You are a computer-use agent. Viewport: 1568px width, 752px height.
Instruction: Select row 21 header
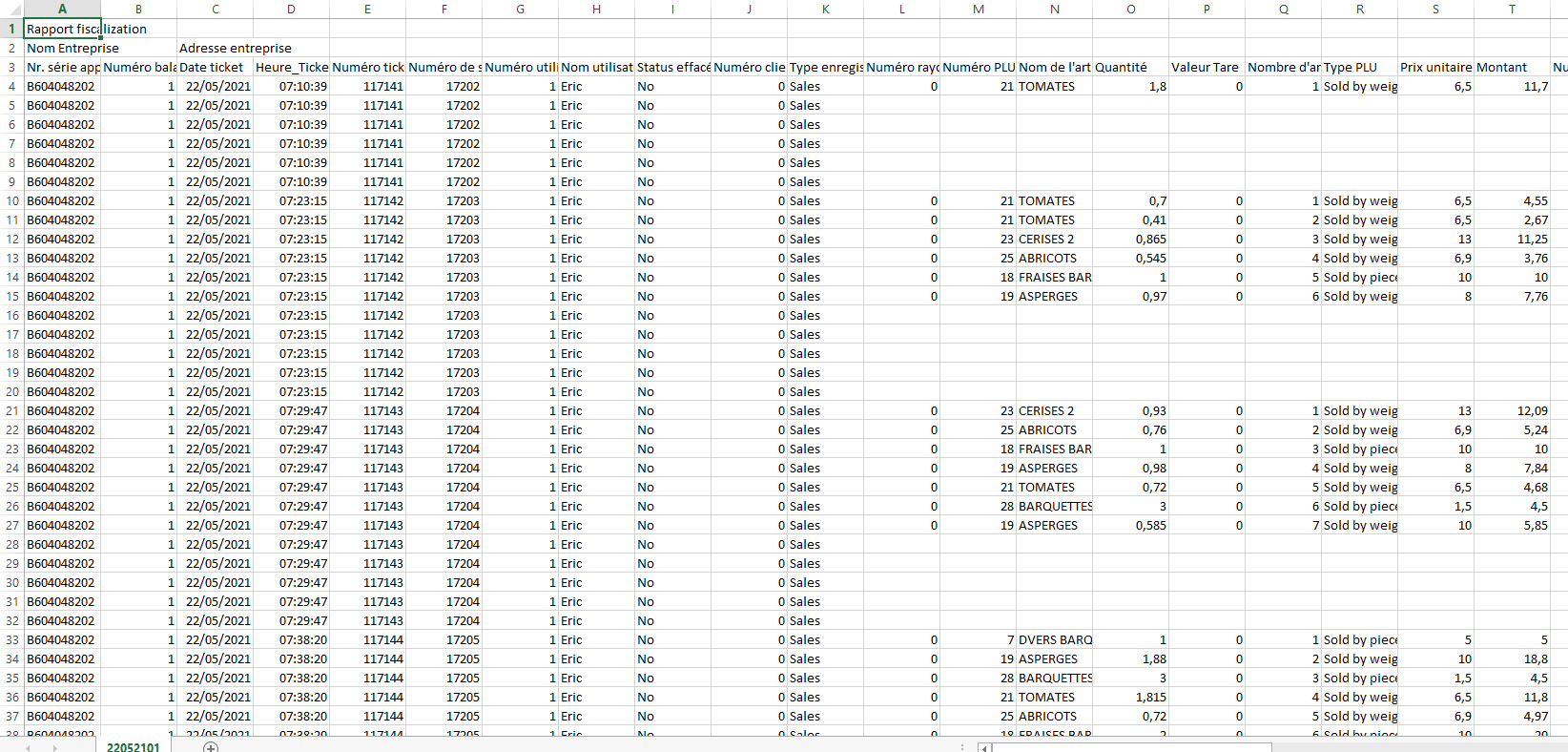[11, 410]
